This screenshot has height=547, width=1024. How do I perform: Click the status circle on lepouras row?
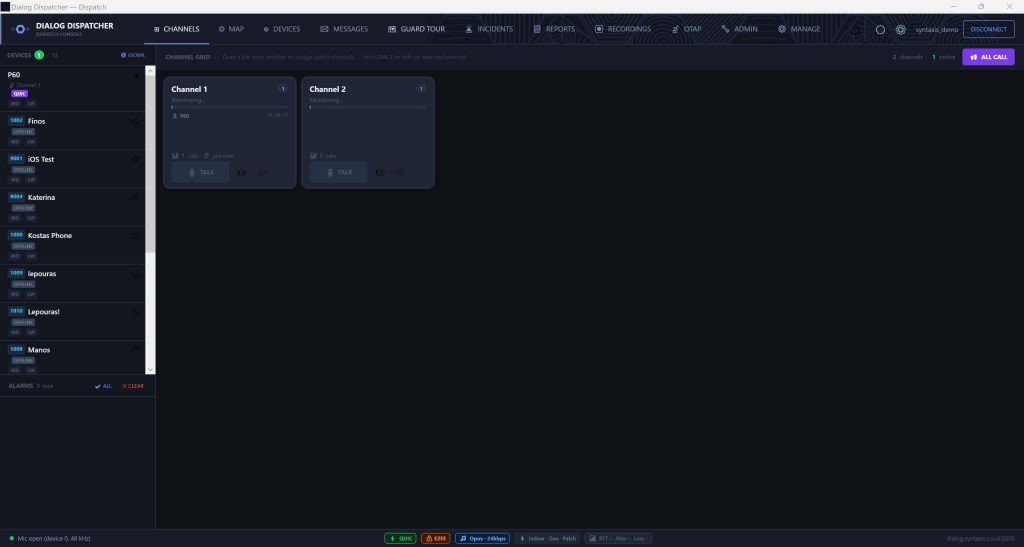point(136,274)
